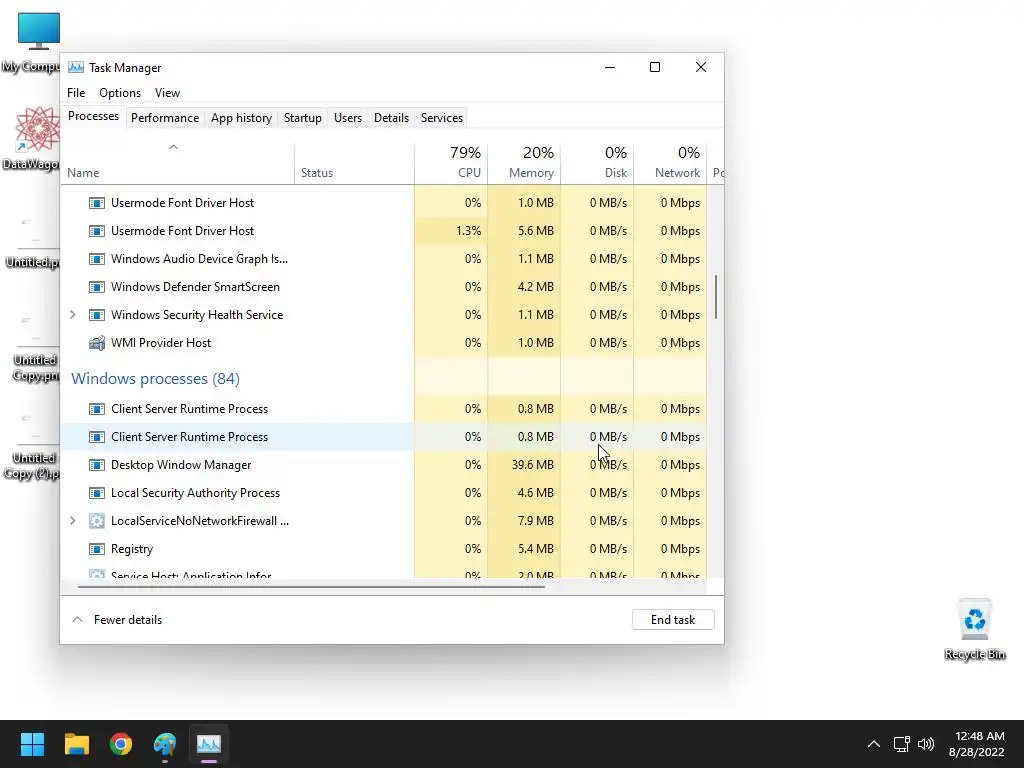1024x768 pixels.
Task: Click the Windows processes (84) group header
Action: pos(155,379)
